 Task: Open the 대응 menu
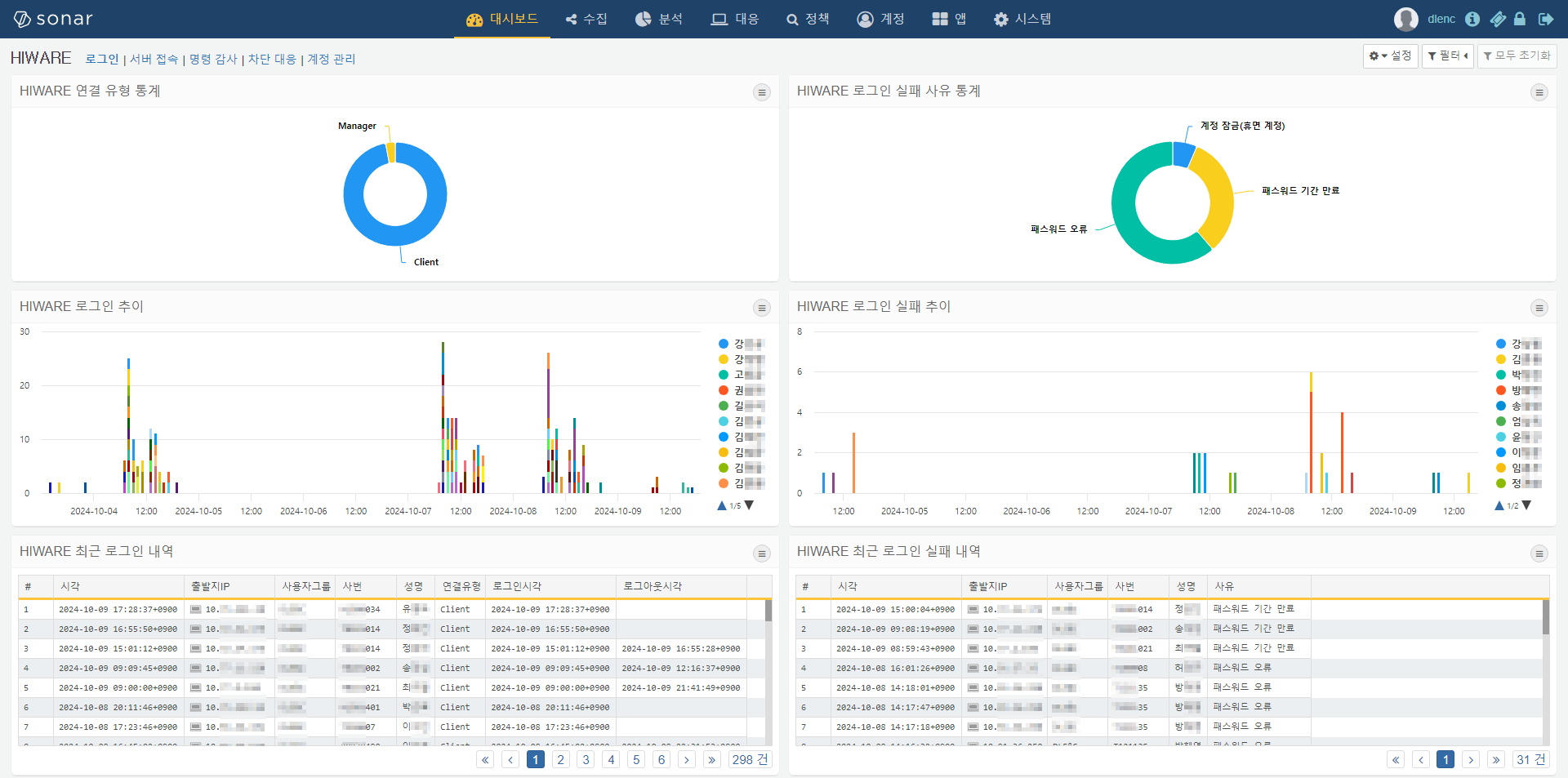click(735, 19)
